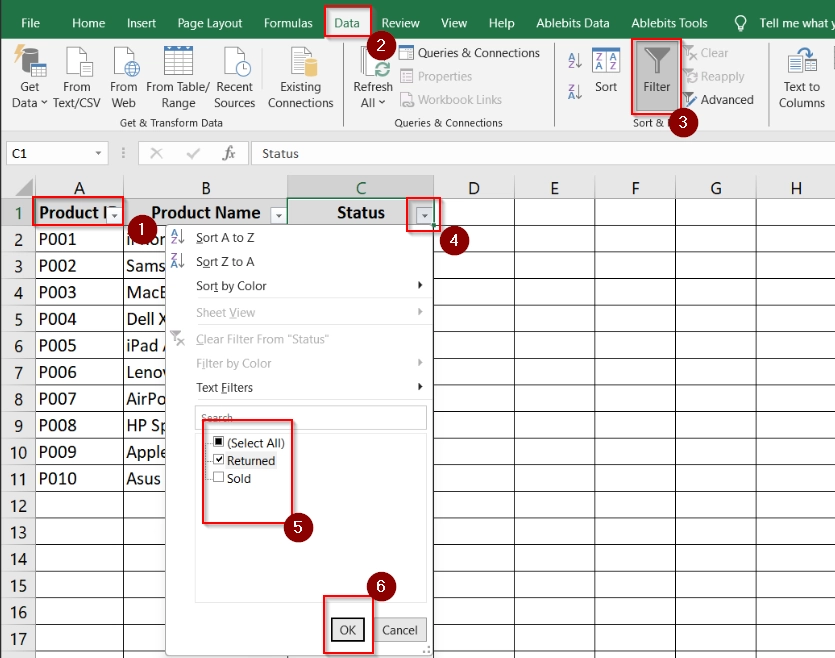835x658 pixels.
Task: Open Workbook Links
Action: (451, 100)
